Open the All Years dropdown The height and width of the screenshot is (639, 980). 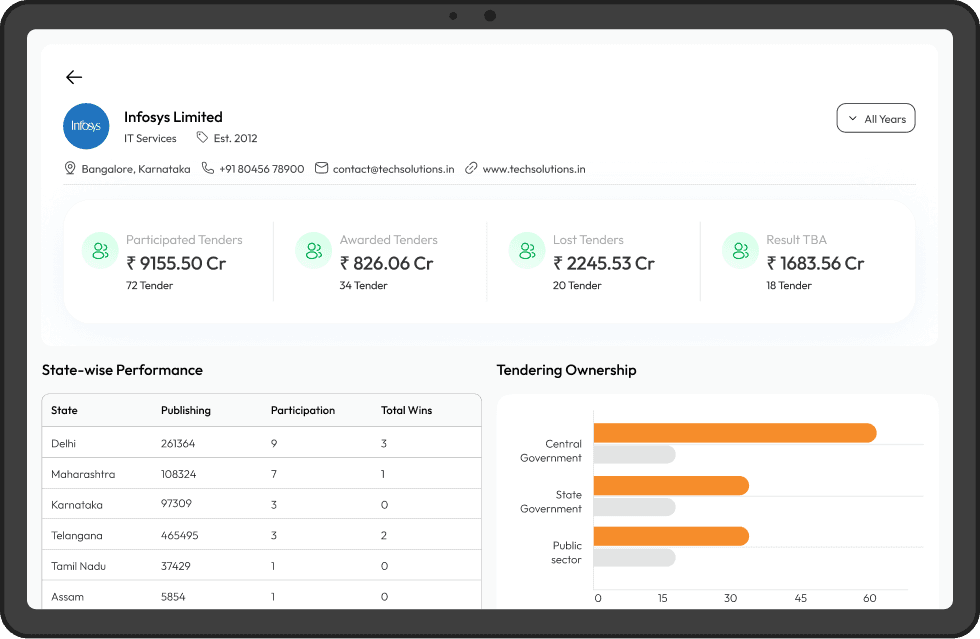(x=875, y=119)
